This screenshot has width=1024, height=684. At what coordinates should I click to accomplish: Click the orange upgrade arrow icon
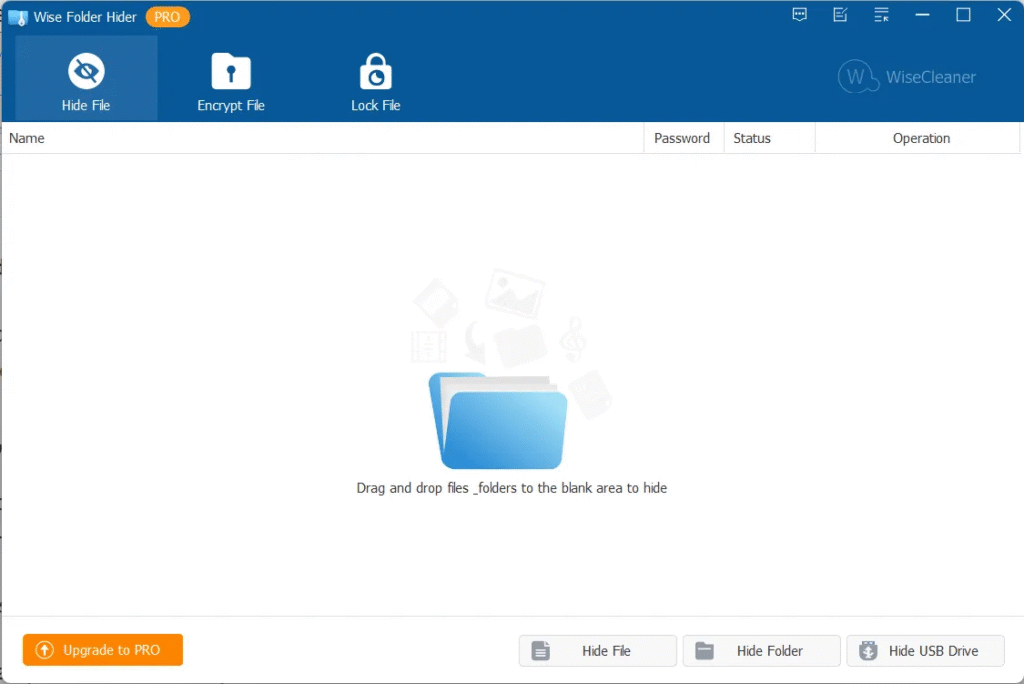44,650
